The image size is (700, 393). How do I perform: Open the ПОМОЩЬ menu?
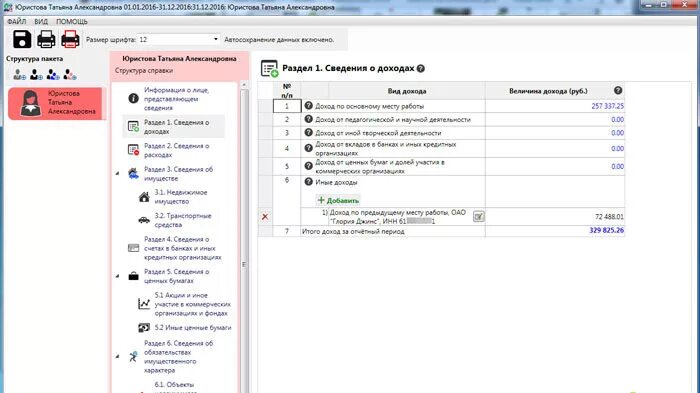[x=72, y=21]
